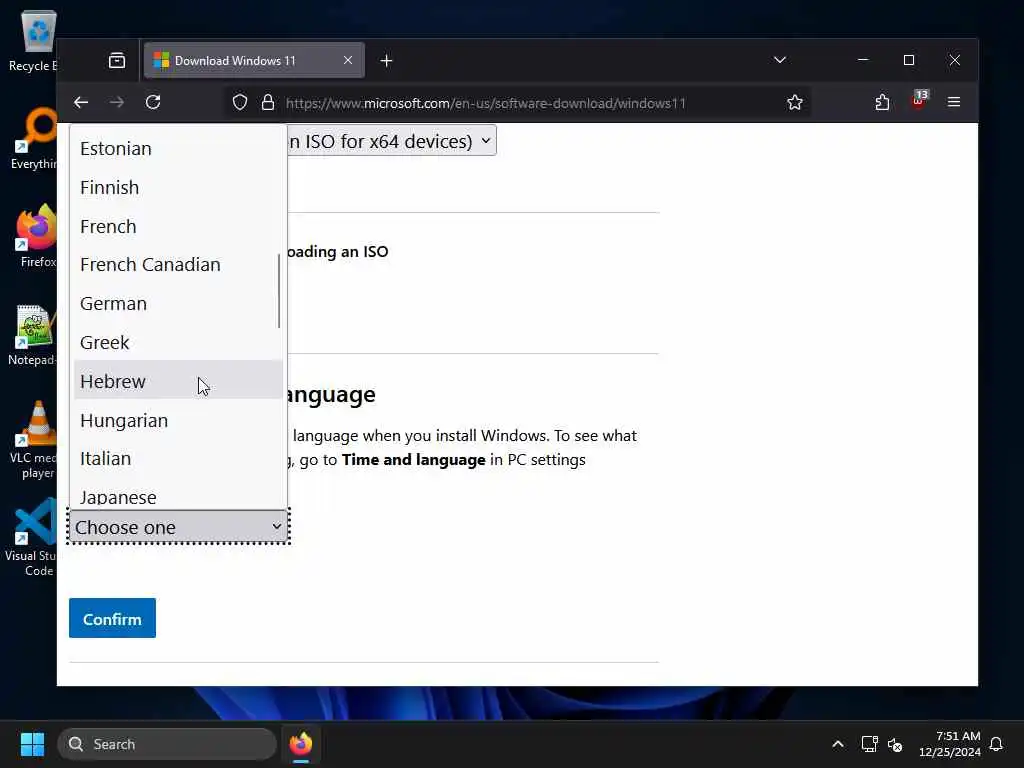Reload the Download Windows 11 page

tap(153, 103)
